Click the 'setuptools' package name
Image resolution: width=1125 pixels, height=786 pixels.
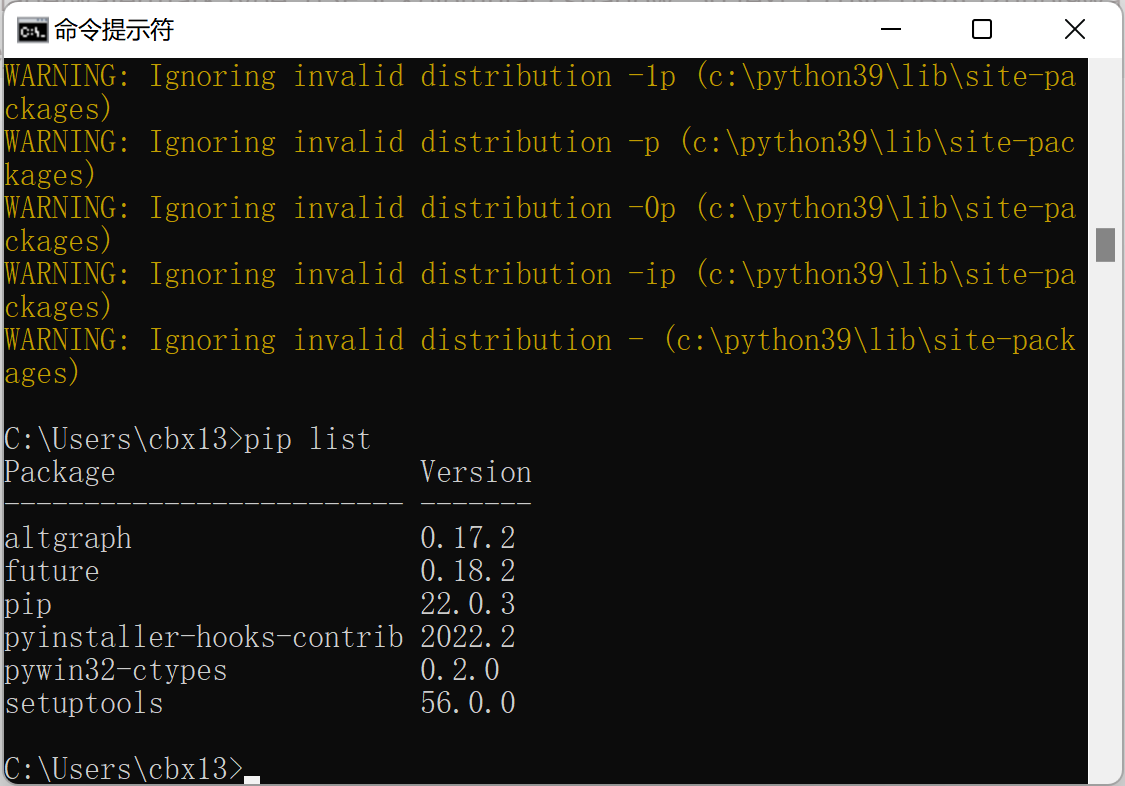[x=83, y=703]
